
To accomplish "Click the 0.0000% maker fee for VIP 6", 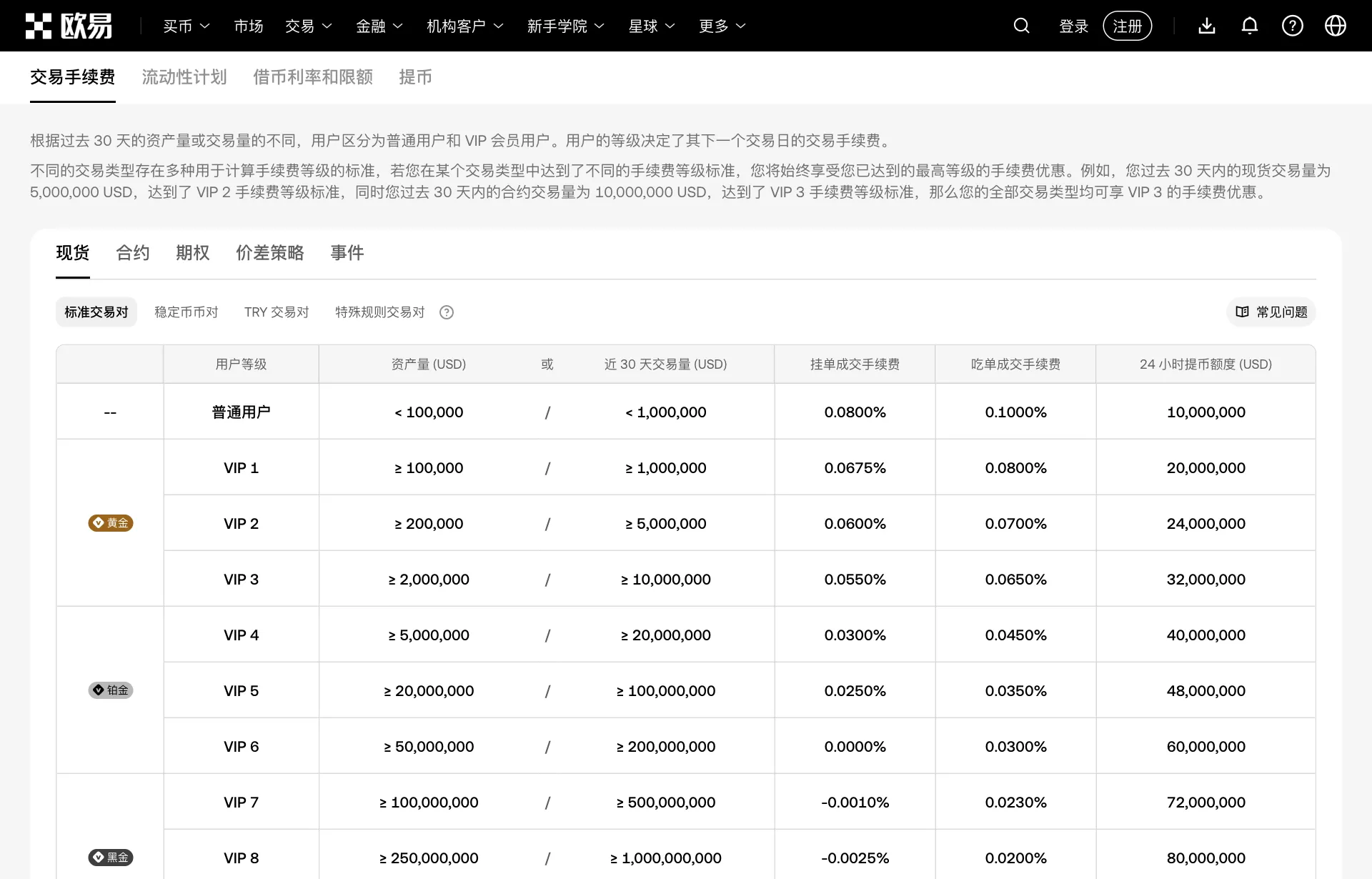I will point(855,747).
